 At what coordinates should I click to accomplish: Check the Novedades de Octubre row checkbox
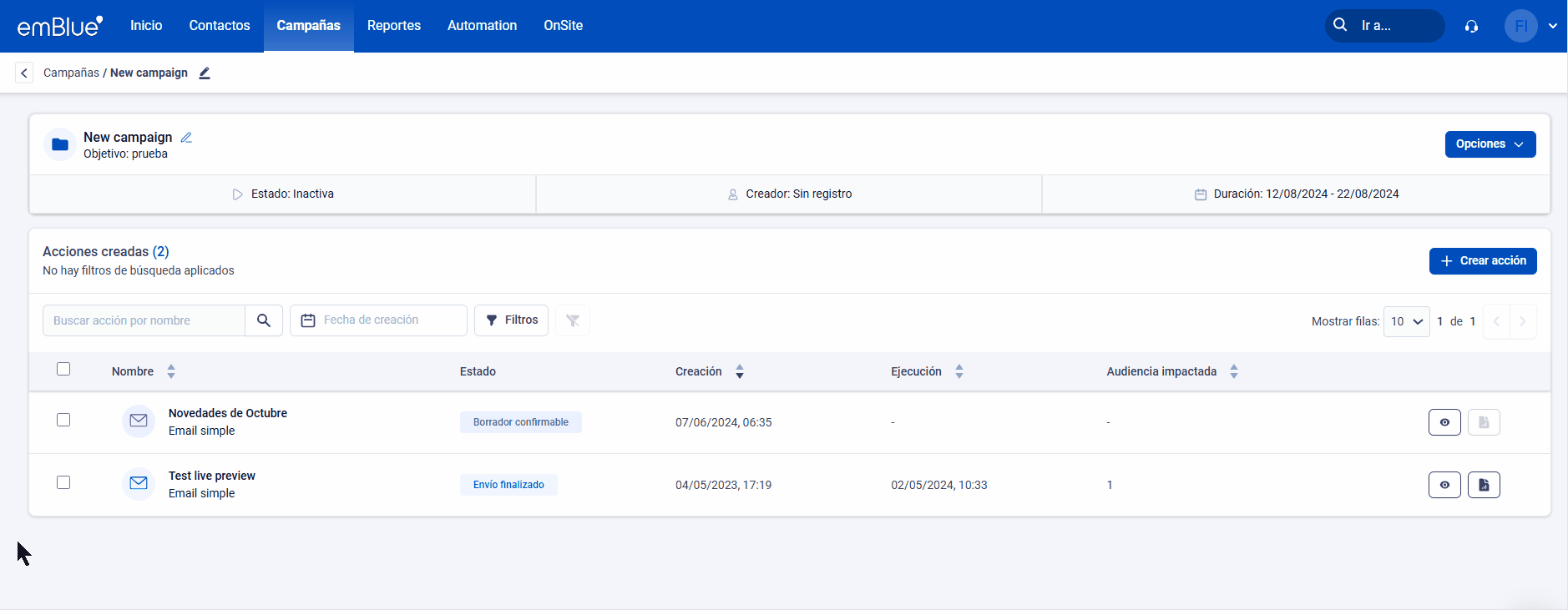coord(63,420)
